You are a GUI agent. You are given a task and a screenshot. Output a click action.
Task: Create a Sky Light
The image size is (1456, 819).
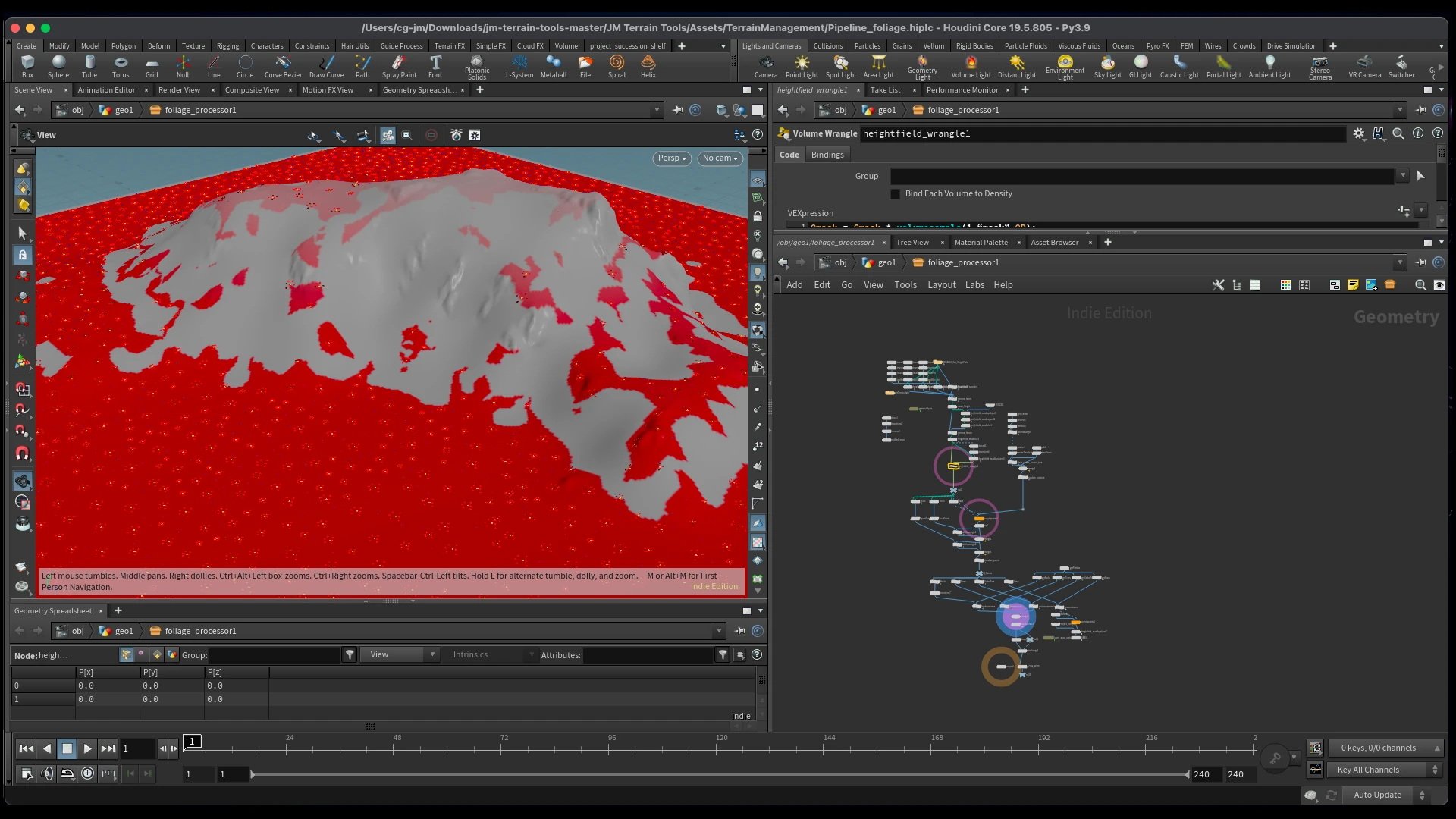tap(1107, 67)
